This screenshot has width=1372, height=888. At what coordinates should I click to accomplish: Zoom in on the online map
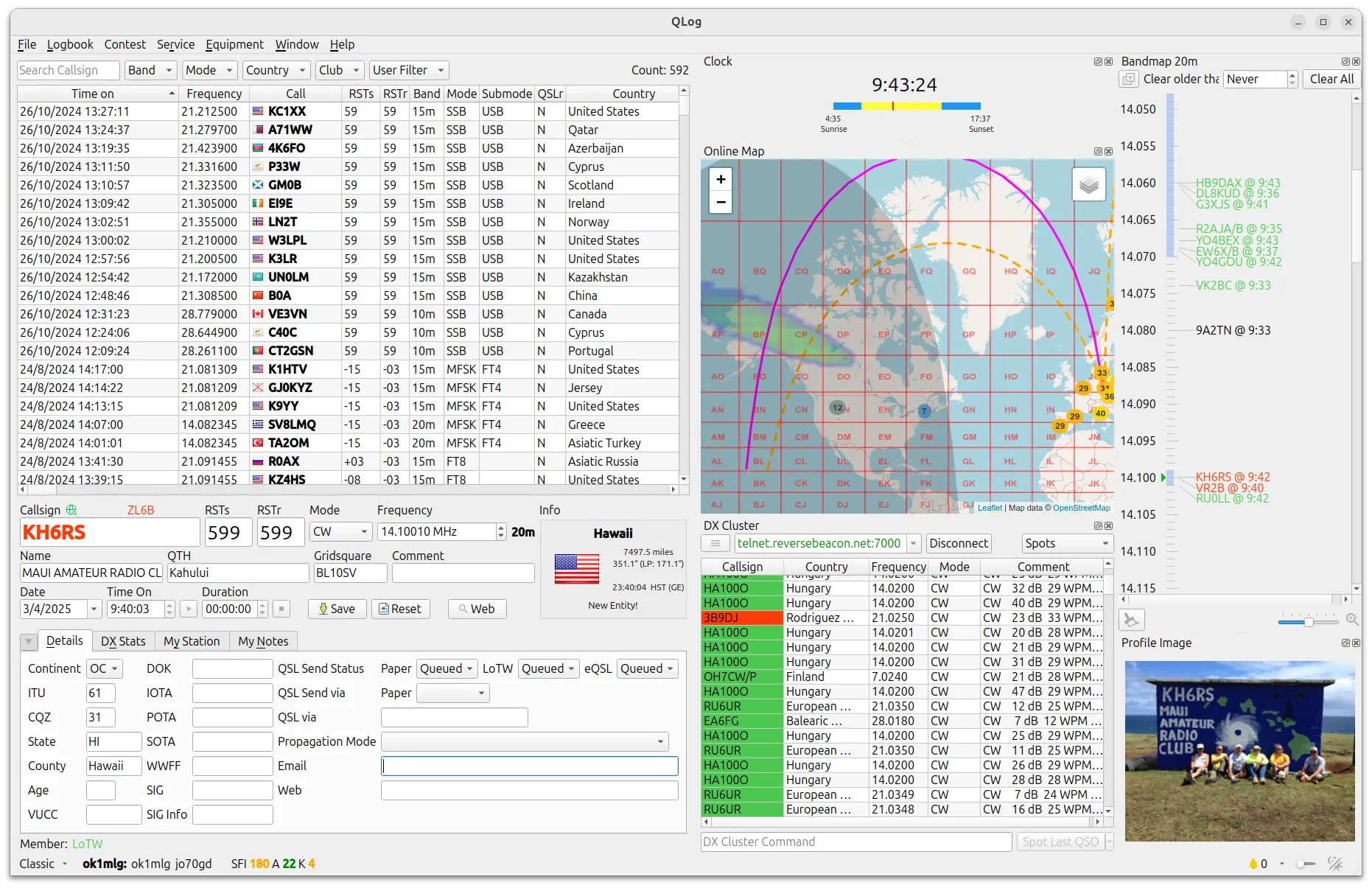point(721,179)
